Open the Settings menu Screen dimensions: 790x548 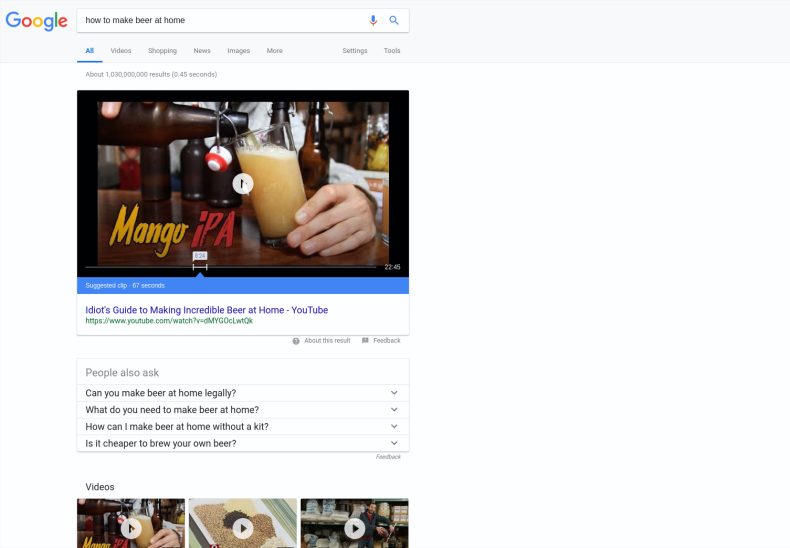click(355, 51)
